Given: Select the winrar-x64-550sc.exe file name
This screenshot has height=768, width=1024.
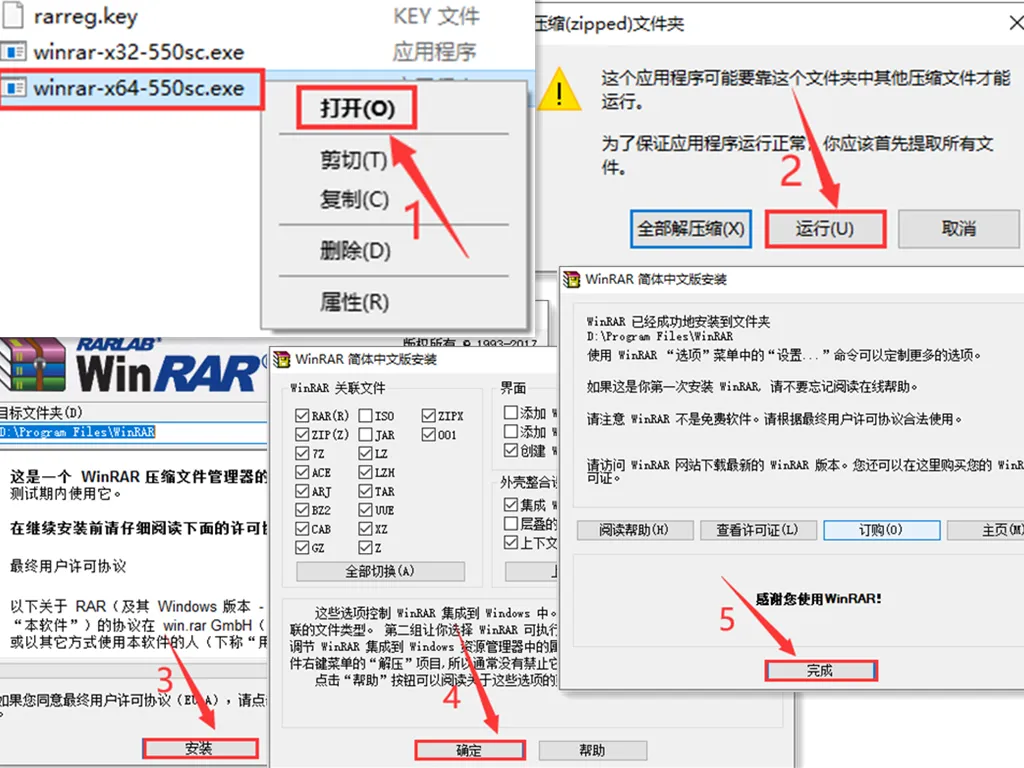Looking at the screenshot, I should (138, 88).
